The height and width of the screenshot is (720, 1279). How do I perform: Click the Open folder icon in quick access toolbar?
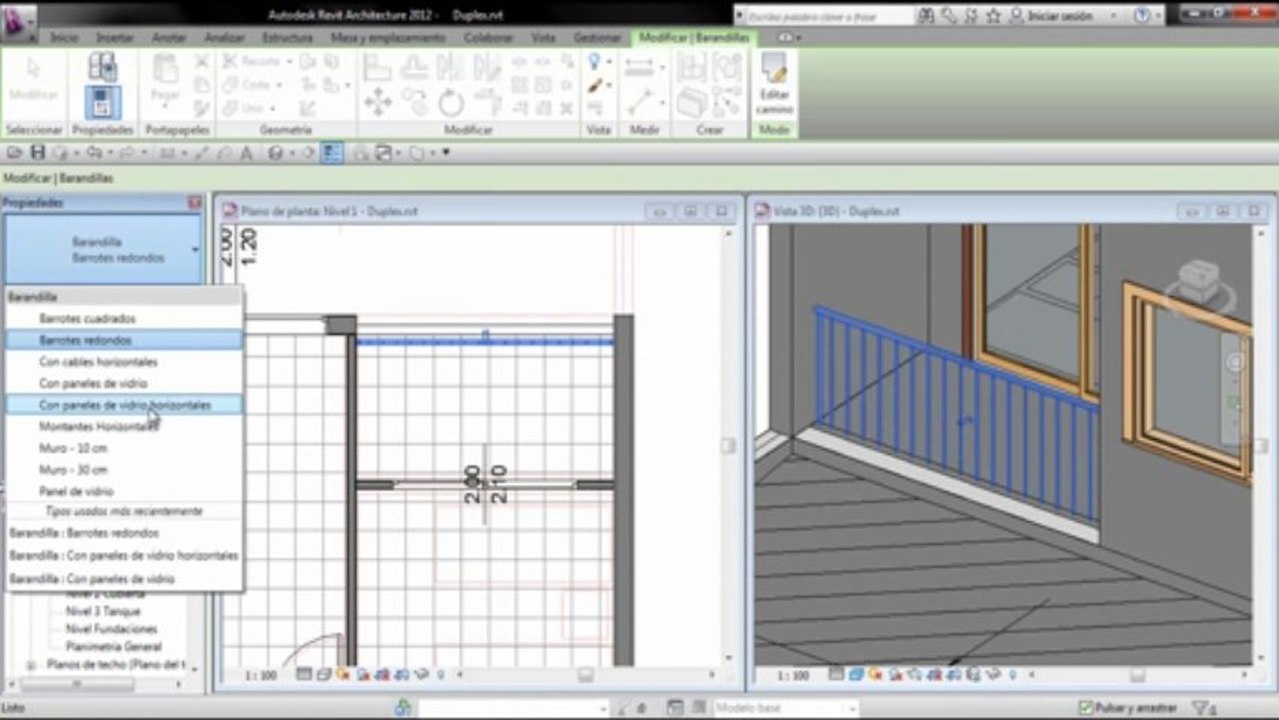pyautogui.click(x=15, y=153)
